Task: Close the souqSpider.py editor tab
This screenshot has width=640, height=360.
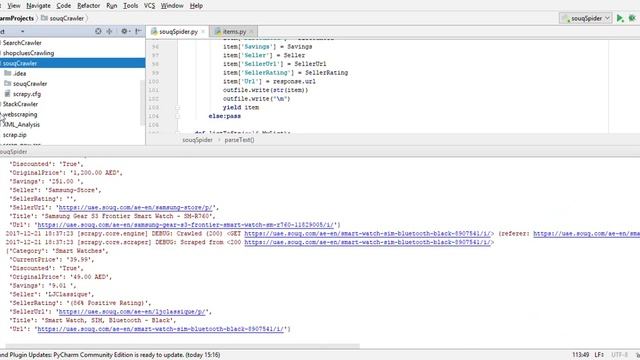Action: tap(203, 31)
